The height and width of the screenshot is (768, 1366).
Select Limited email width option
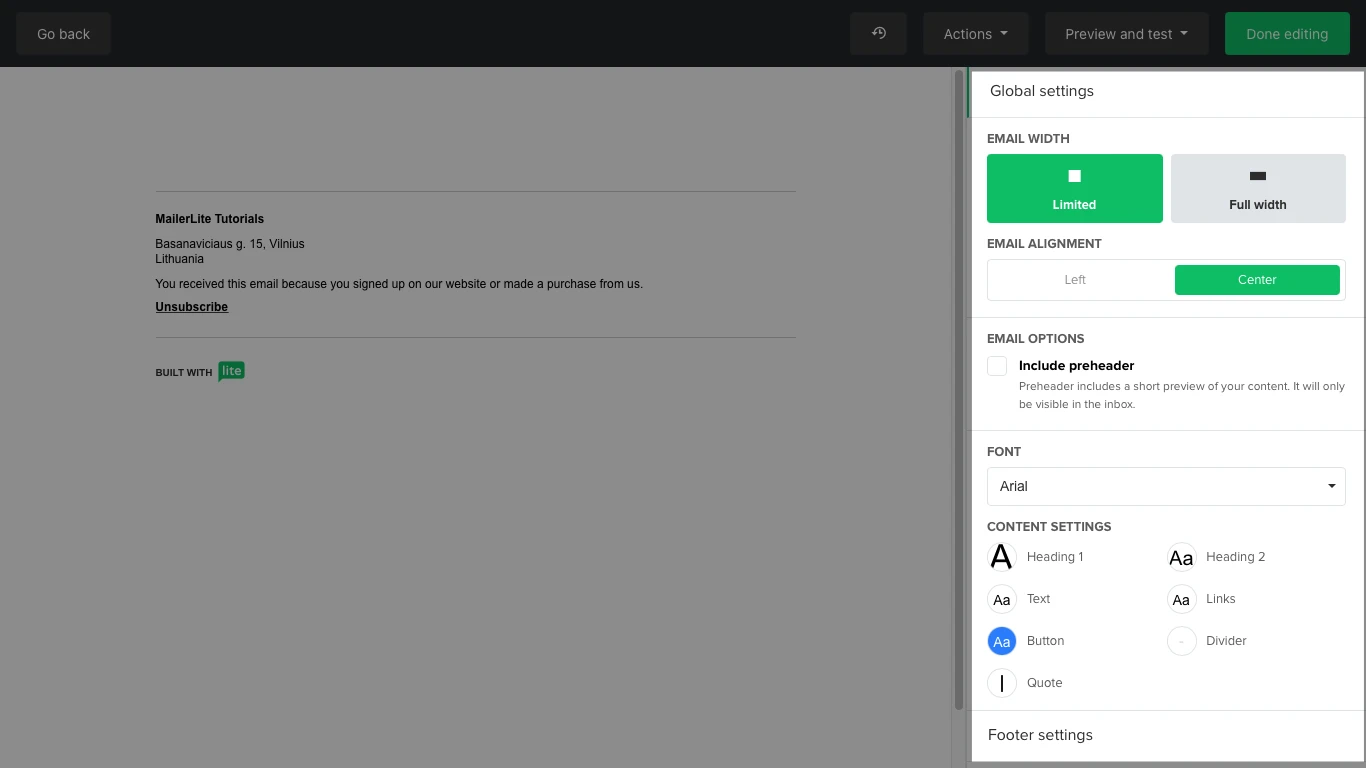pos(1074,188)
